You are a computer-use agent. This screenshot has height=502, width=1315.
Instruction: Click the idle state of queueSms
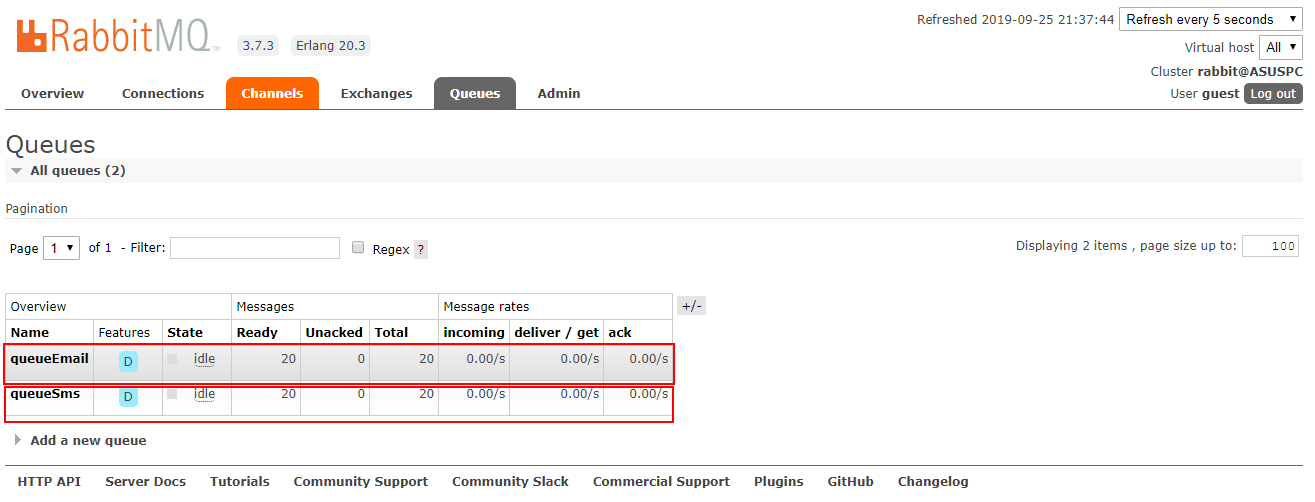tap(204, 394)
